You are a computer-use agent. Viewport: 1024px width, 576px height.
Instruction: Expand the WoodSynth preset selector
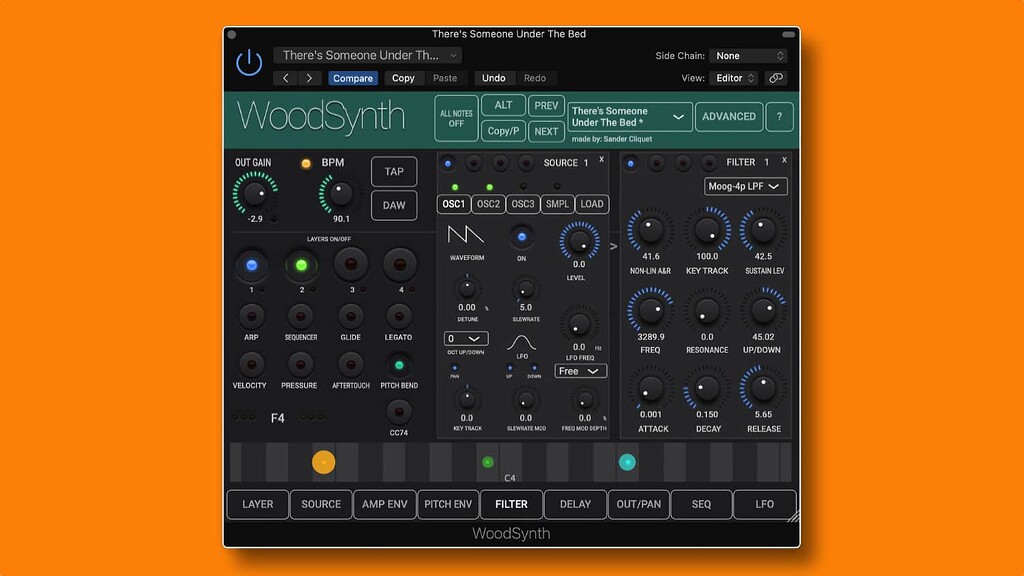click(x=630, y=117)
